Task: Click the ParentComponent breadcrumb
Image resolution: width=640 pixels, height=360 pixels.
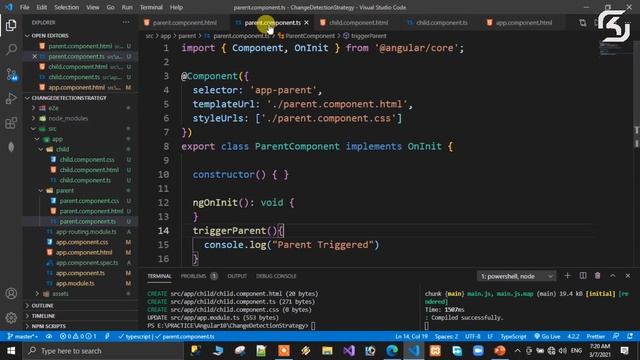Action: click(x=307, y=36)
